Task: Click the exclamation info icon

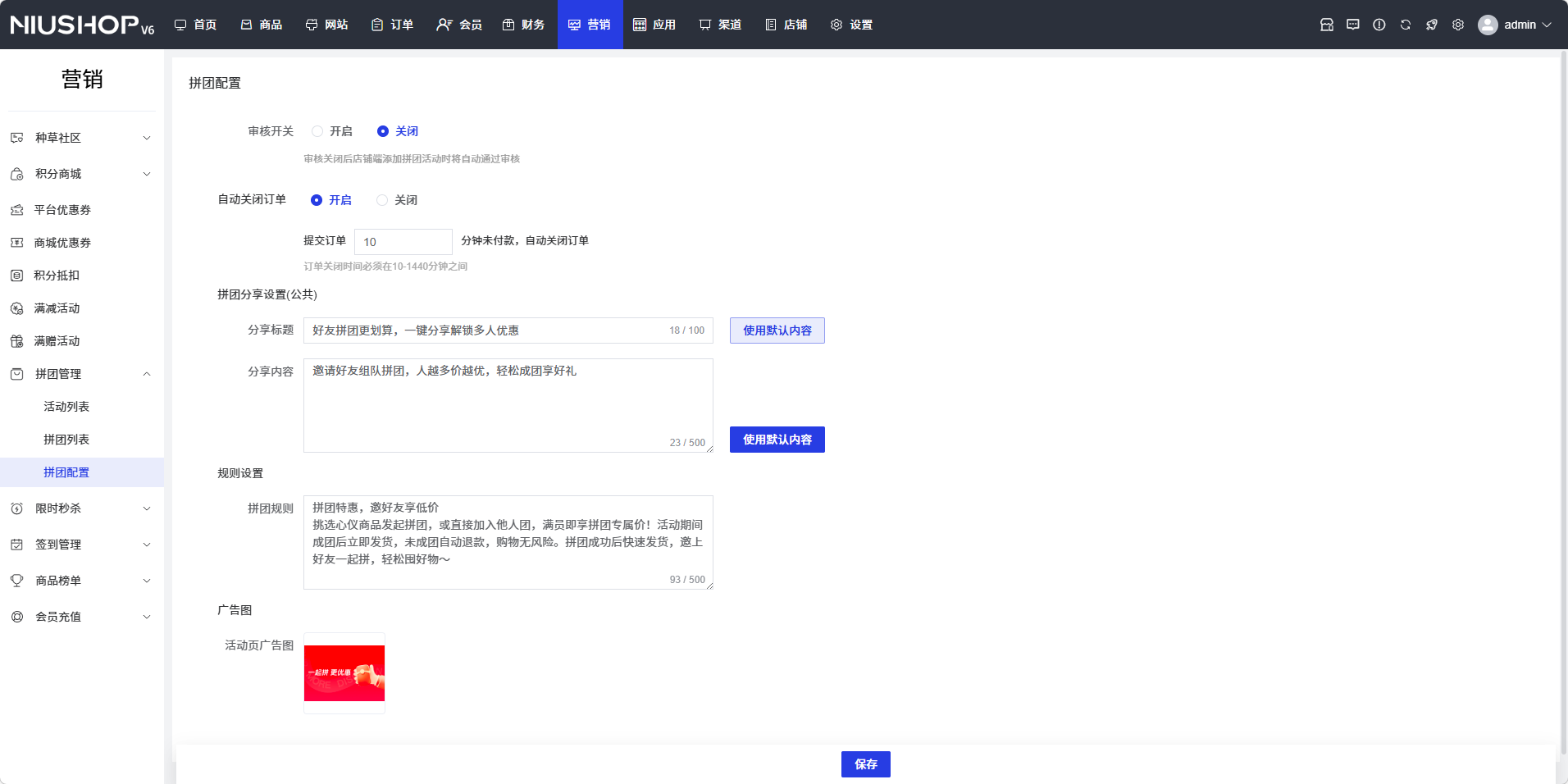Action: [1379, 25]
